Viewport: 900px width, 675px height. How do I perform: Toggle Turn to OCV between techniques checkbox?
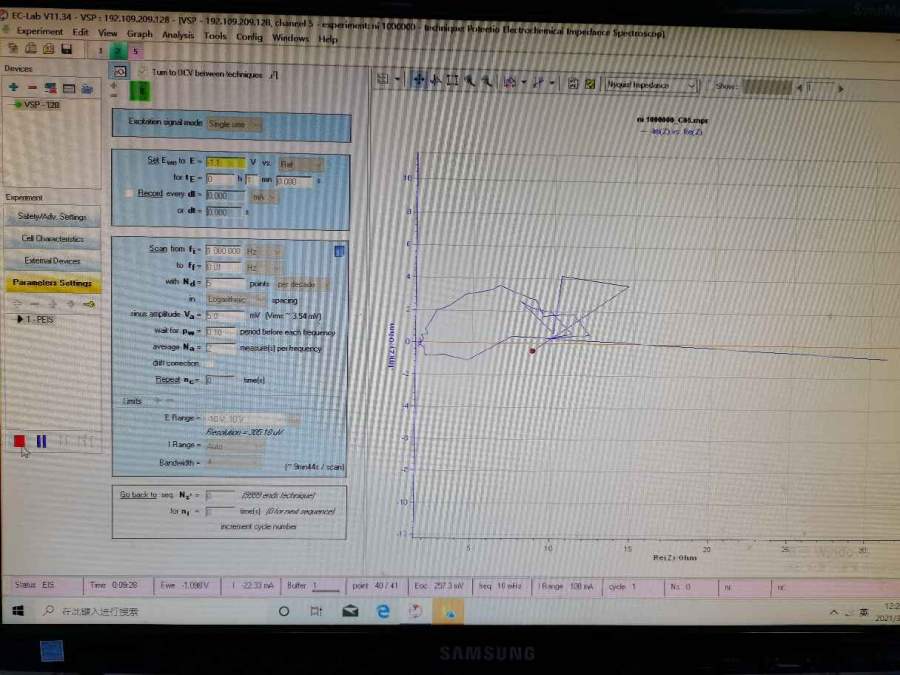point(142,73)
